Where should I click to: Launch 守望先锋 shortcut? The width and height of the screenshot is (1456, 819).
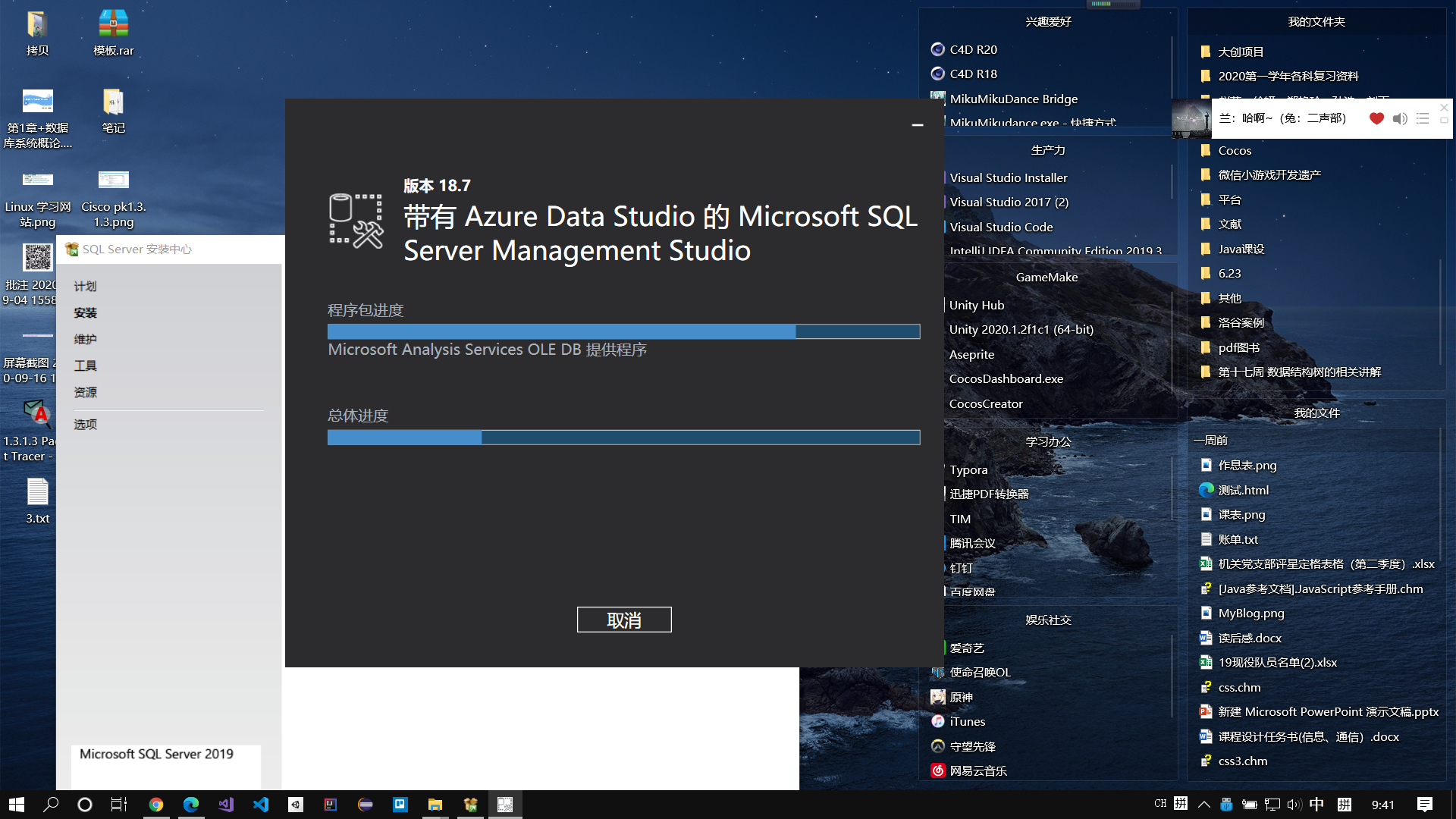tap(963, 746)
